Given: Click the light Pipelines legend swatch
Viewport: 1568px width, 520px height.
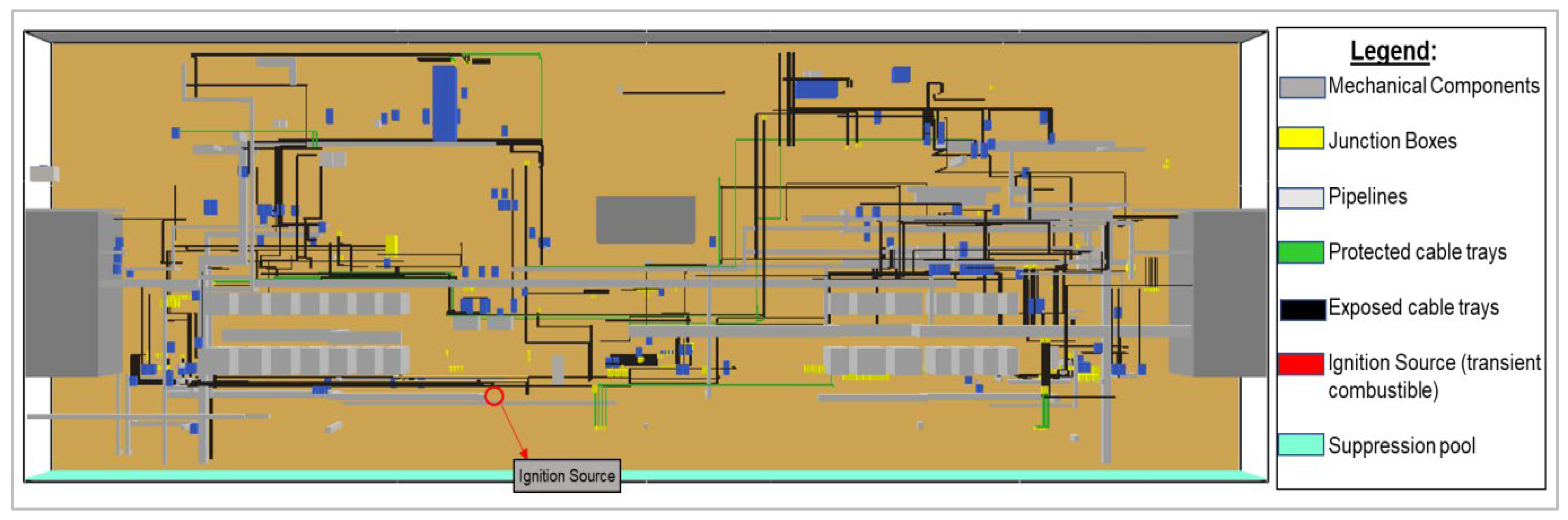Looking at the screenshot, I should click(x=1301, y=198).
